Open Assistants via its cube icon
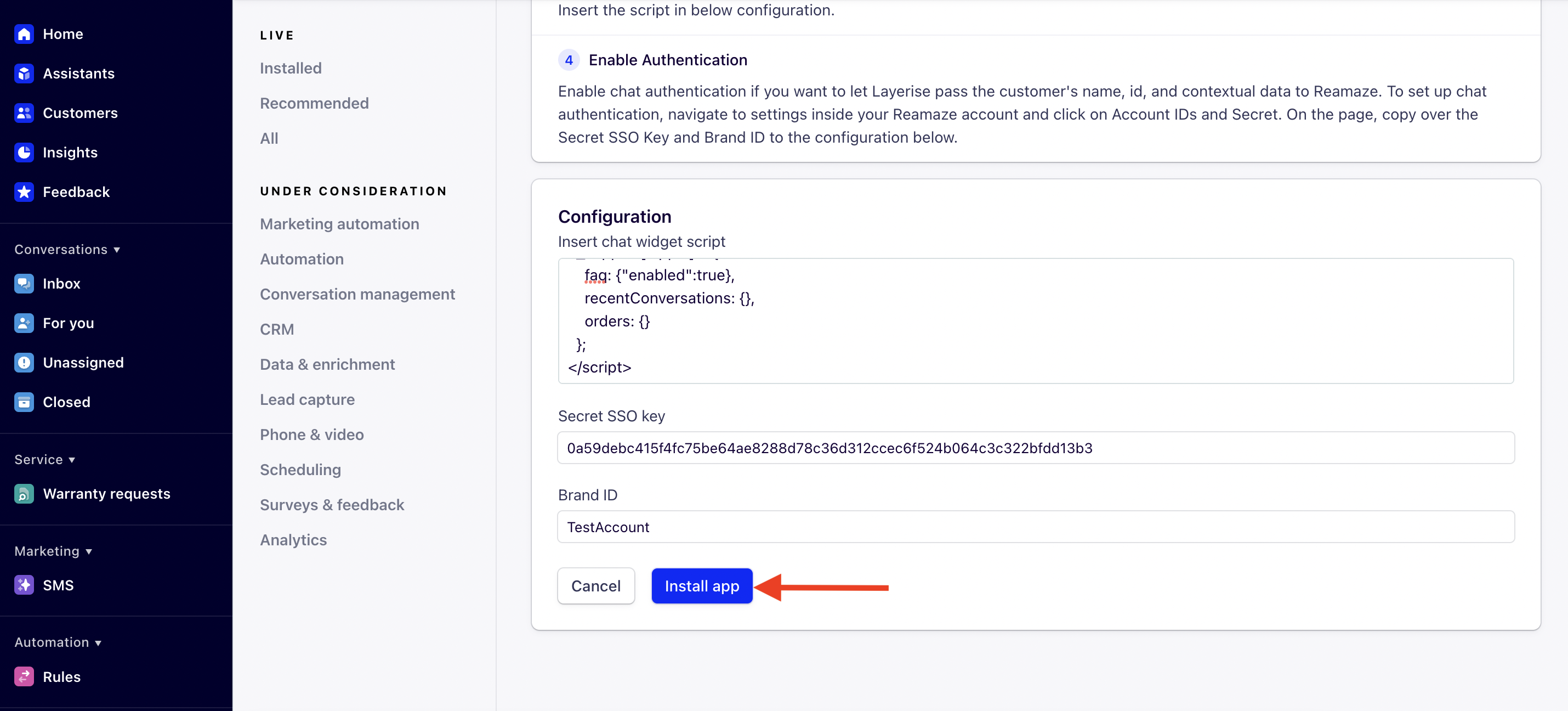Screen dimensions: 1568x711 pos(24,74)
